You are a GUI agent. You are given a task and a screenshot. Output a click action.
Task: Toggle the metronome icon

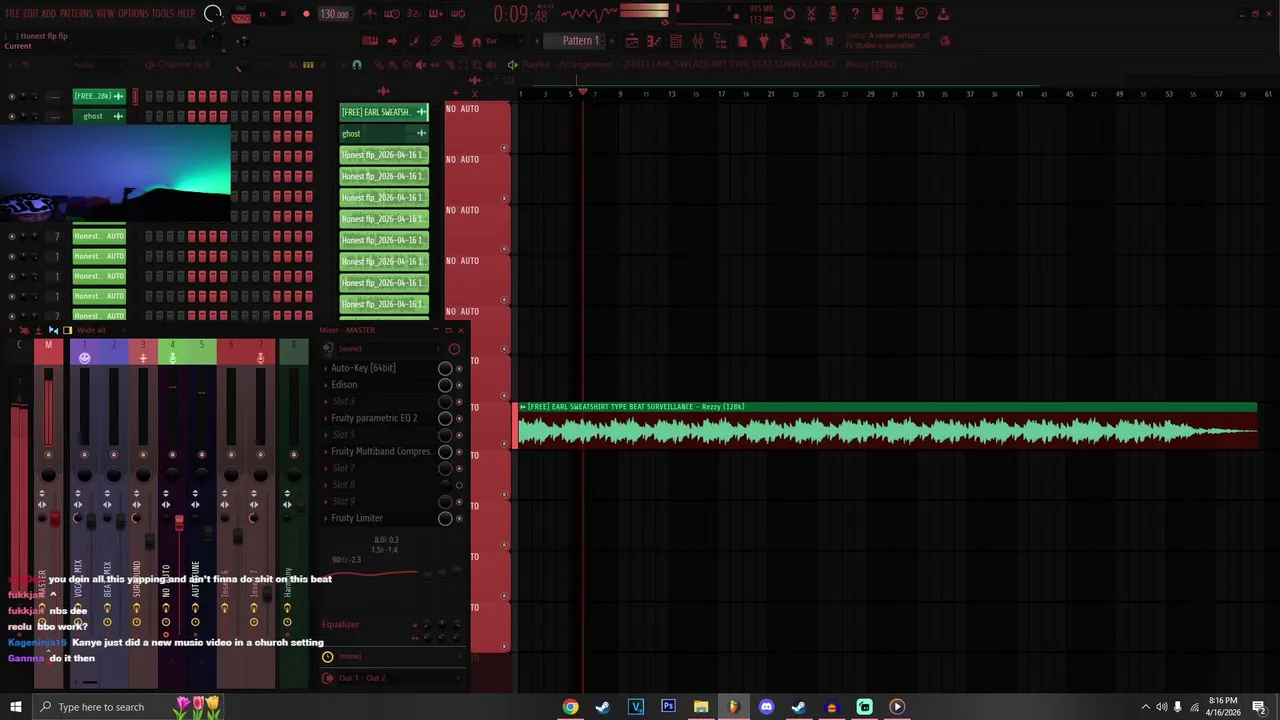tap(370, 14)
